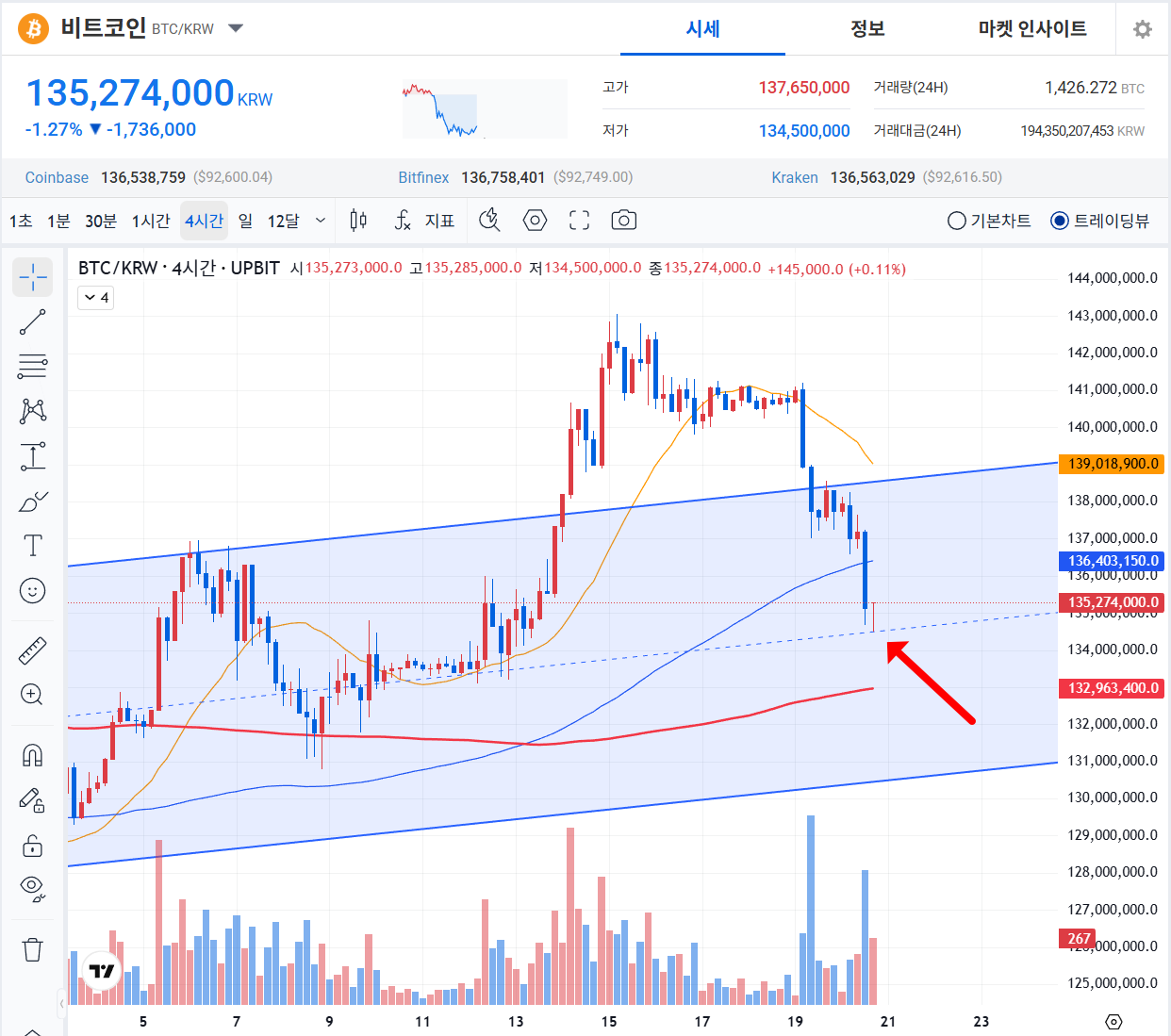The width and height of the screenshot is (1171, 1036).
Task: Open the timeframe interval dropdown chevron
Action: point(321,221)
